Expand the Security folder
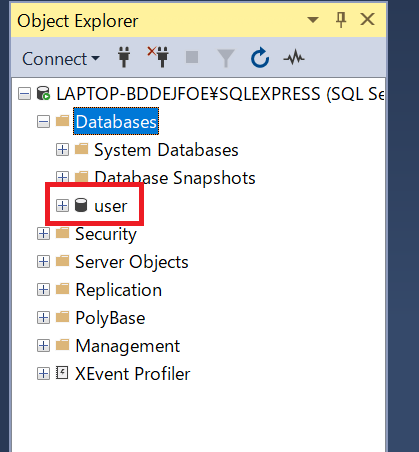 pos(43,234)
